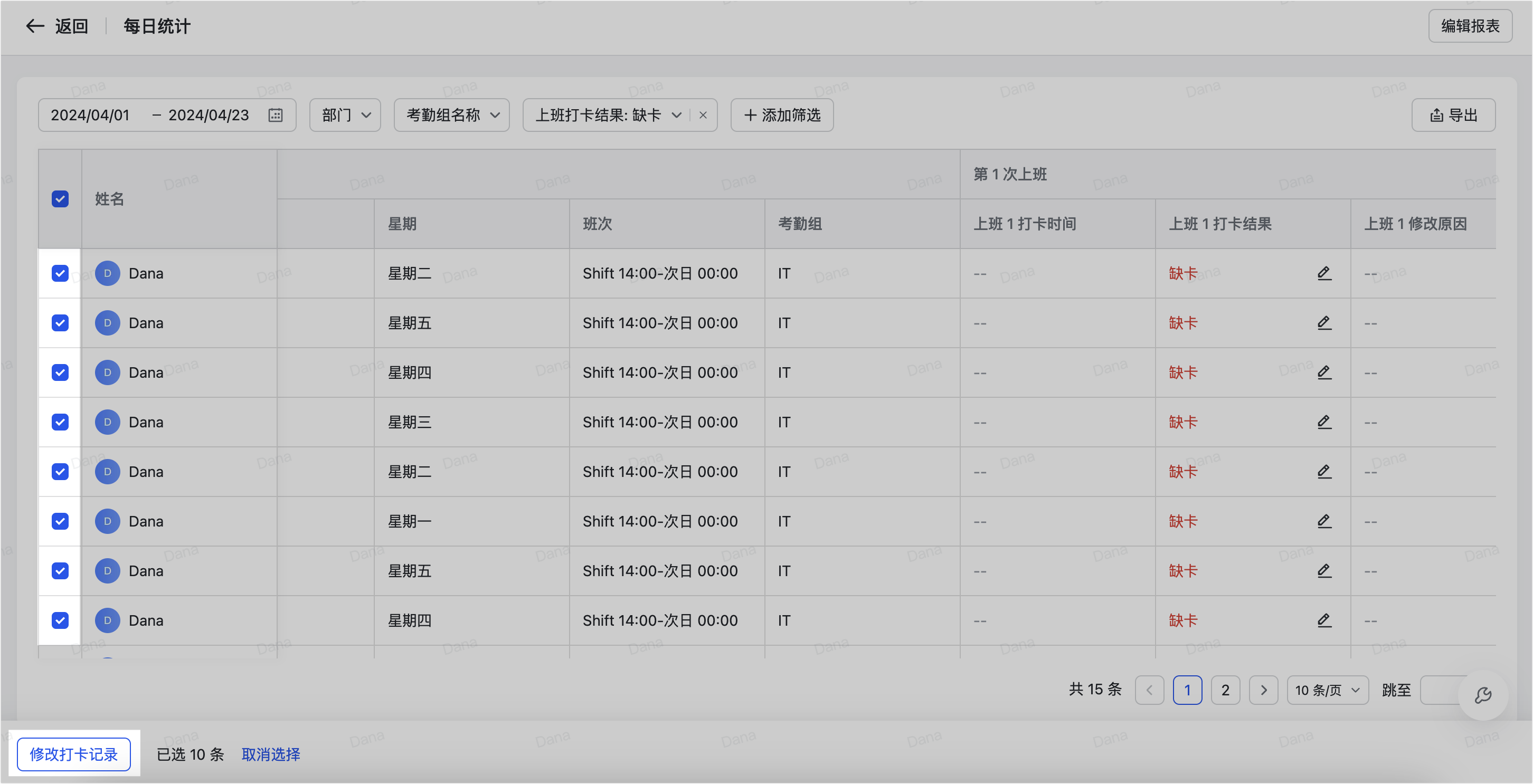Expand the 部门 dropdown filter

pos(345,115)
